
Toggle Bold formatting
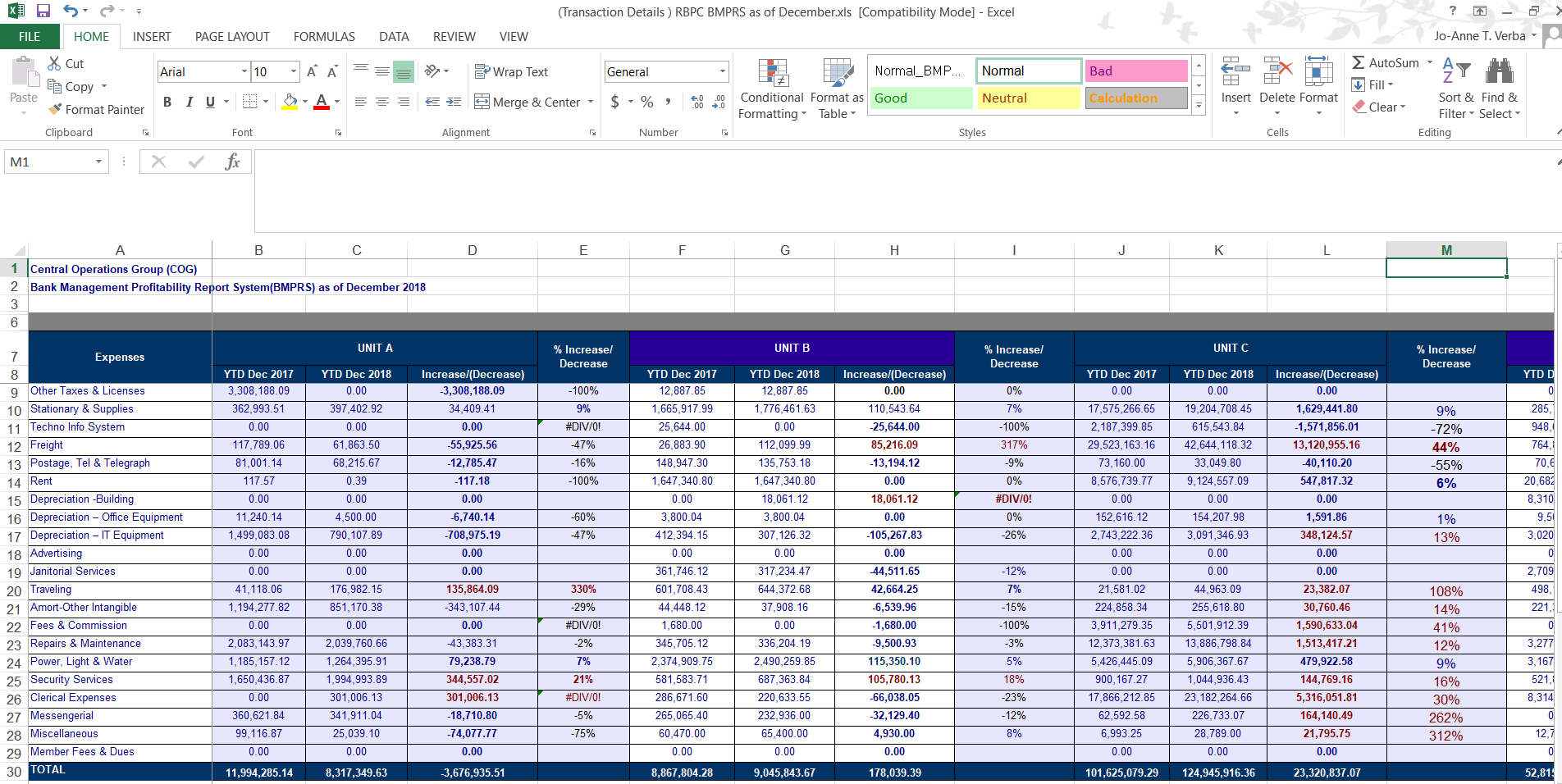[x=167, y=102]
